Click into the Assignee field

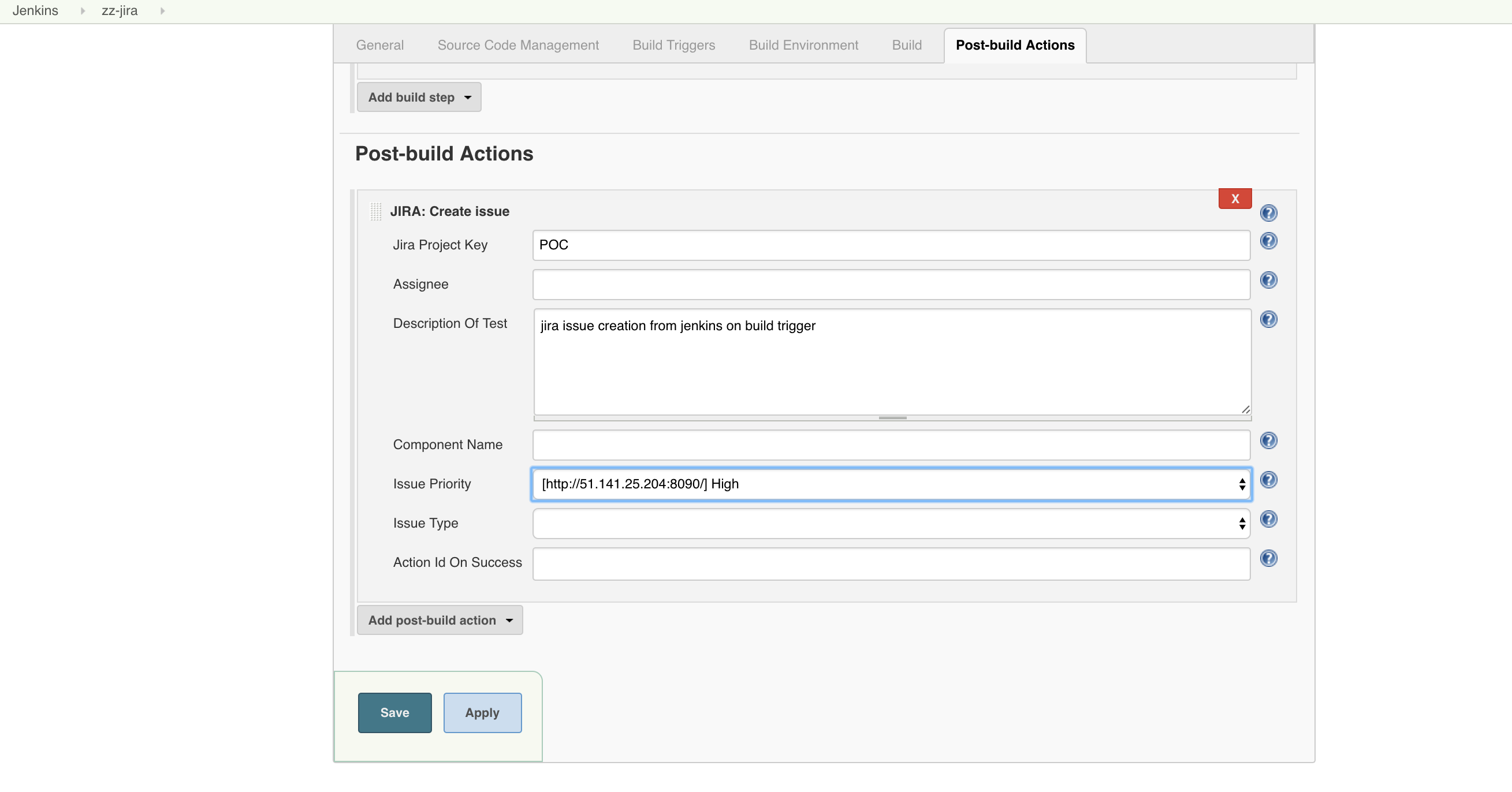(891, 285)
